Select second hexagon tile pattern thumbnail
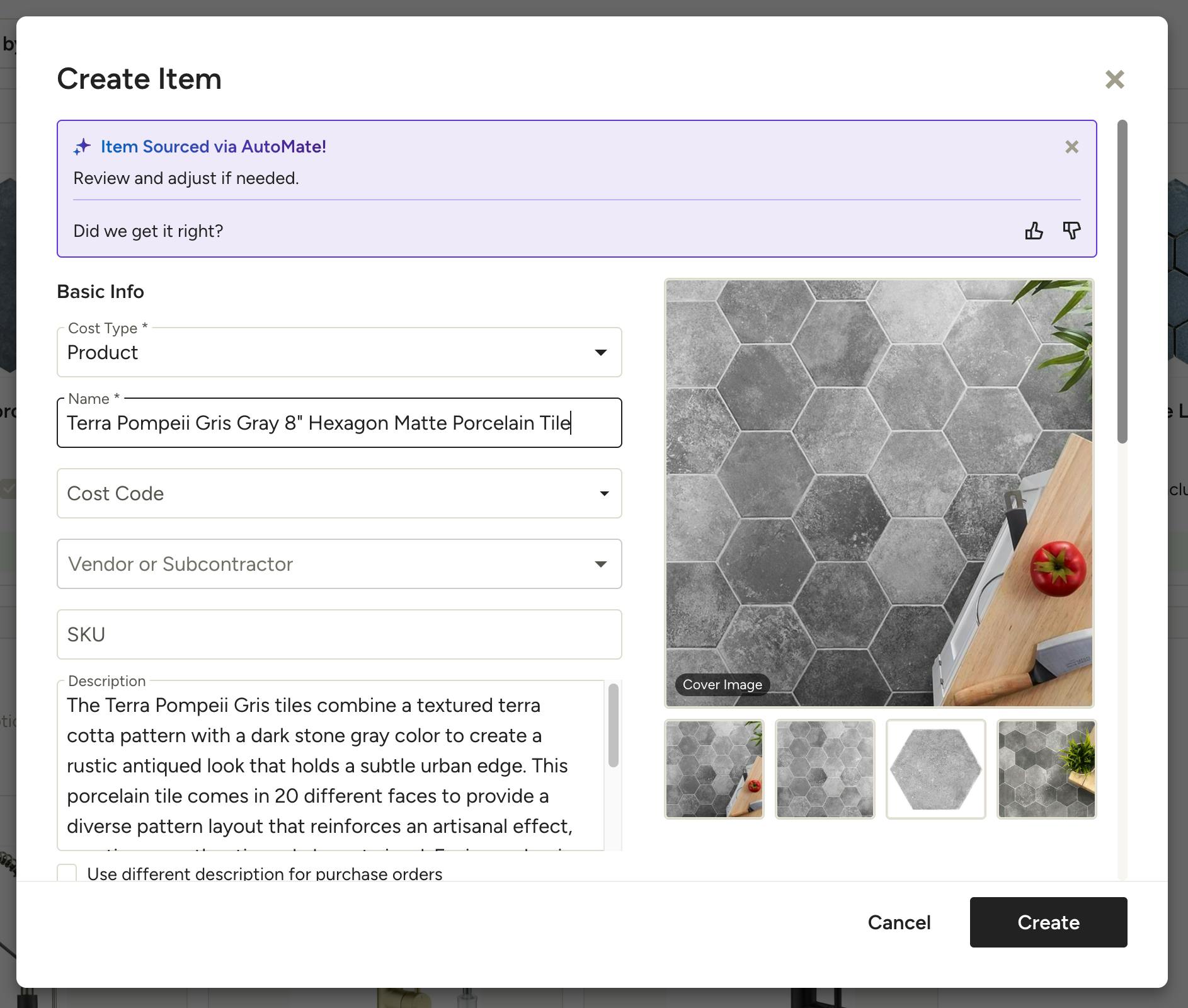The width and height of the screenshot is (1188, 1008). (x=825, y=769)
